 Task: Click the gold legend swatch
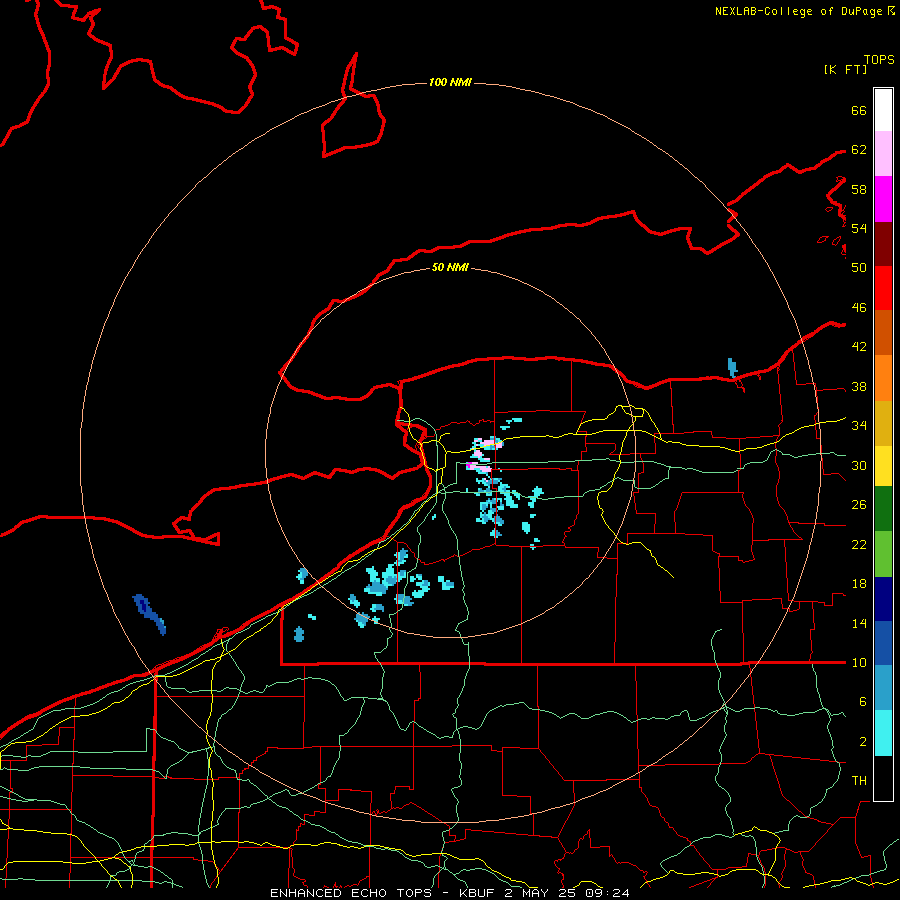(883, 423)
